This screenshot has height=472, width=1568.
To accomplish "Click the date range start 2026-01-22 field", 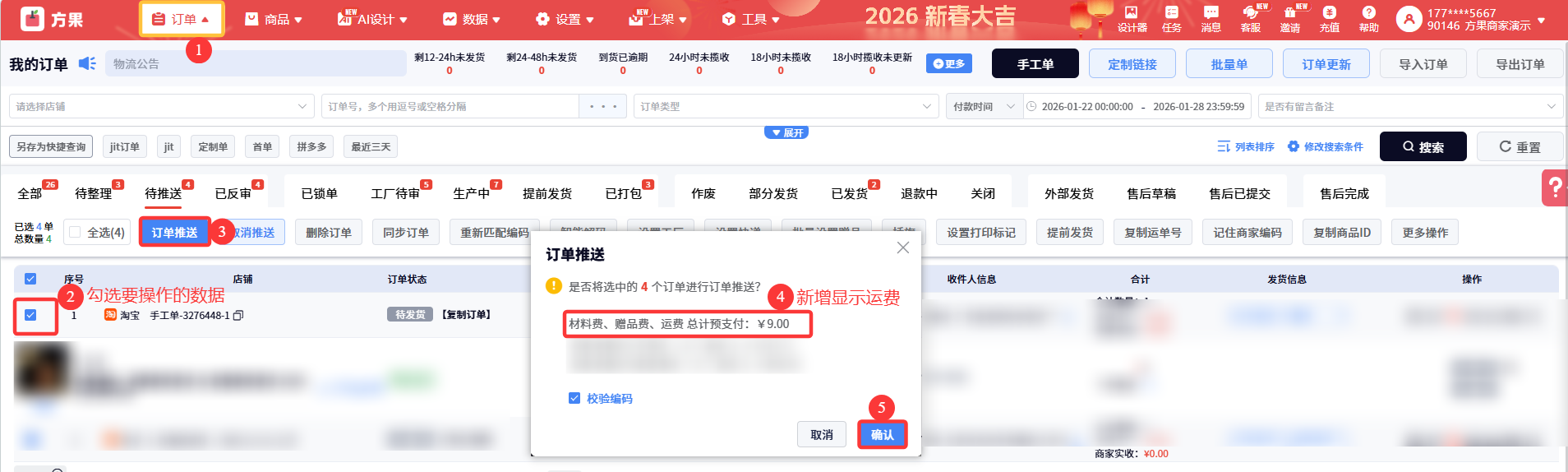I will [1087, 106].
